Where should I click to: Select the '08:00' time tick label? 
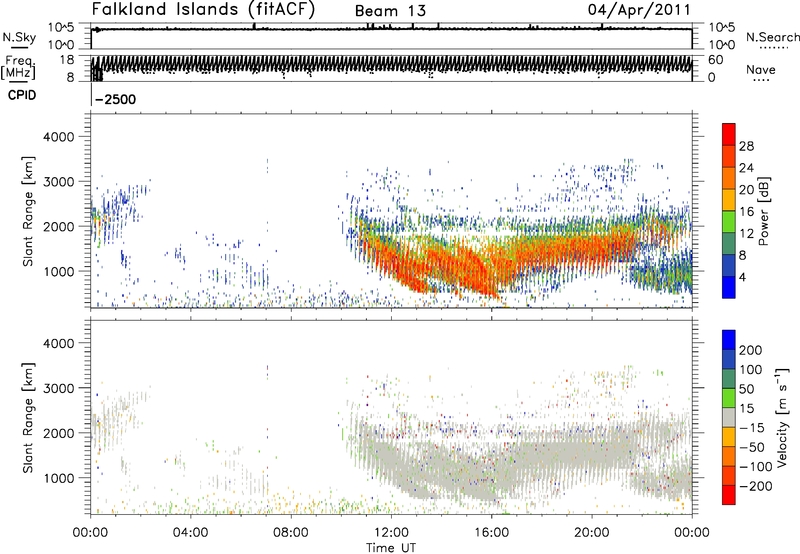(x=291, y=533)
